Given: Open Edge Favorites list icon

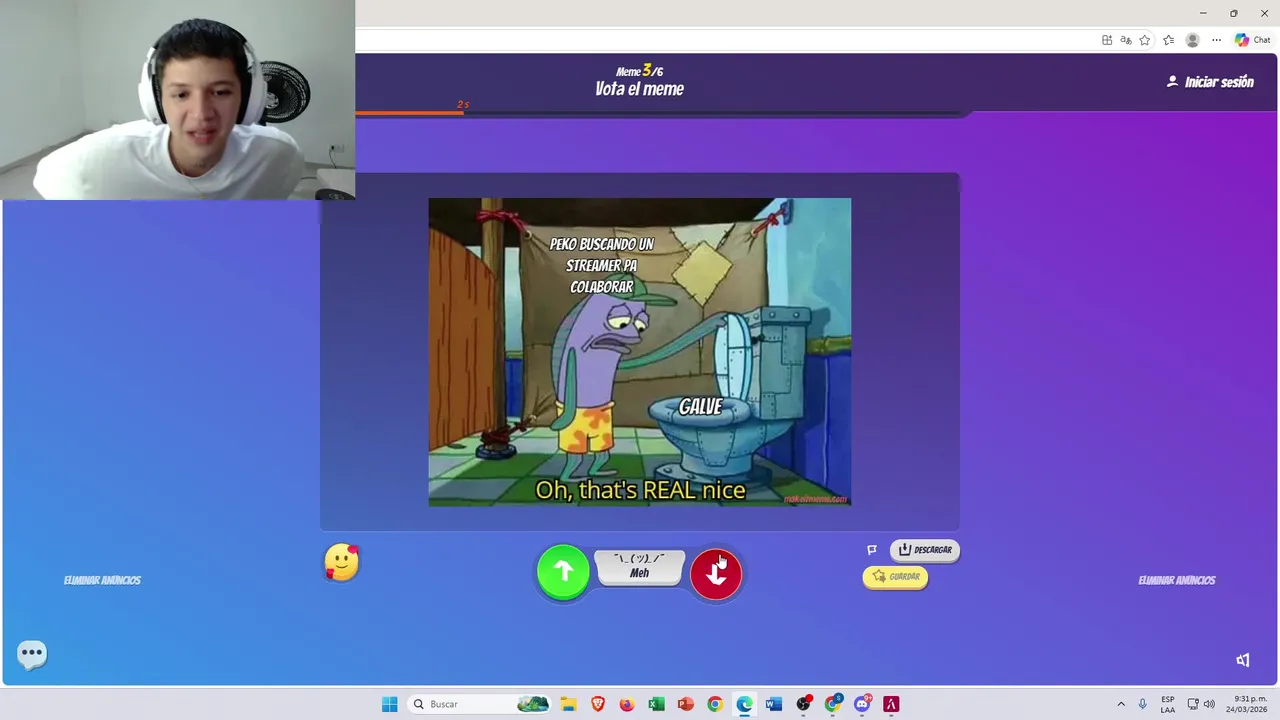Looking at the screenshot, I should click(1168, 40).
